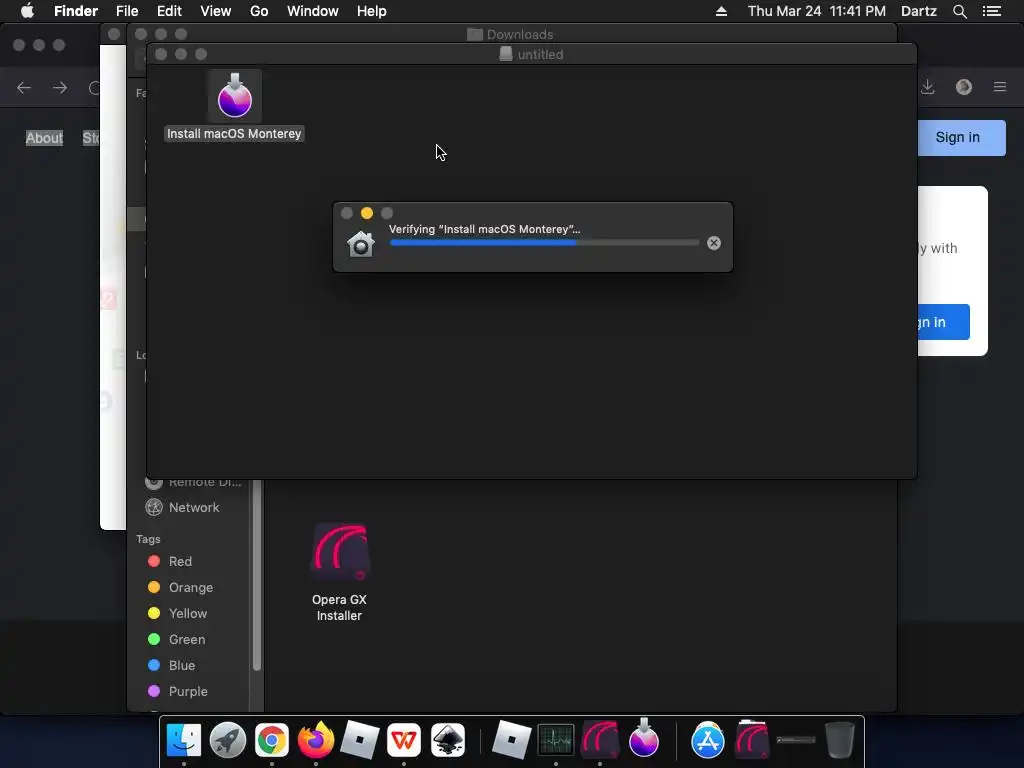Launch Google Chrome from the Dock
1024x768 pixels.
click(272, 740)
